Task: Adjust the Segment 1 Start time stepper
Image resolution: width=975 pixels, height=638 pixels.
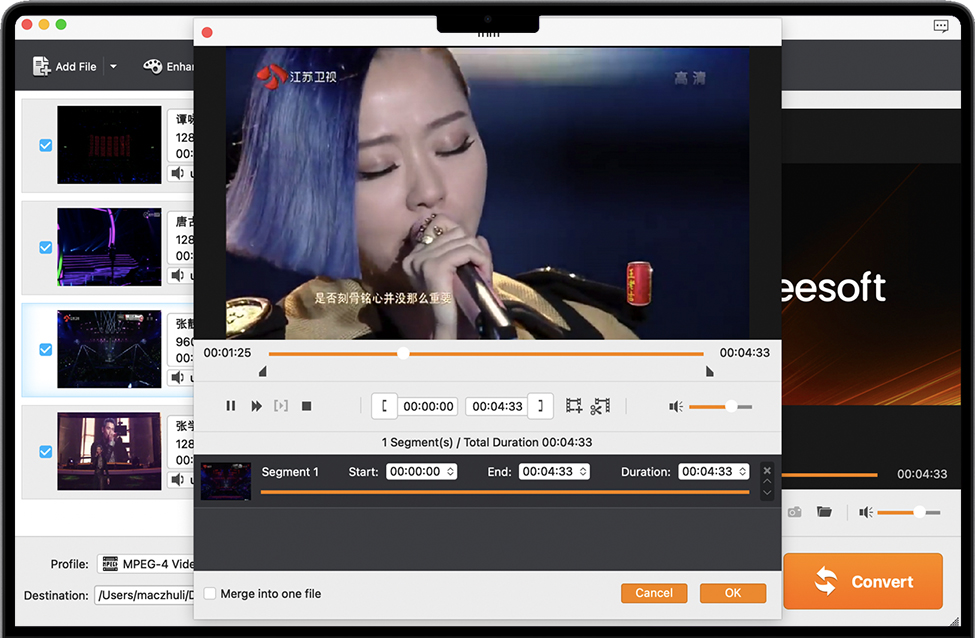Action: 450,472
